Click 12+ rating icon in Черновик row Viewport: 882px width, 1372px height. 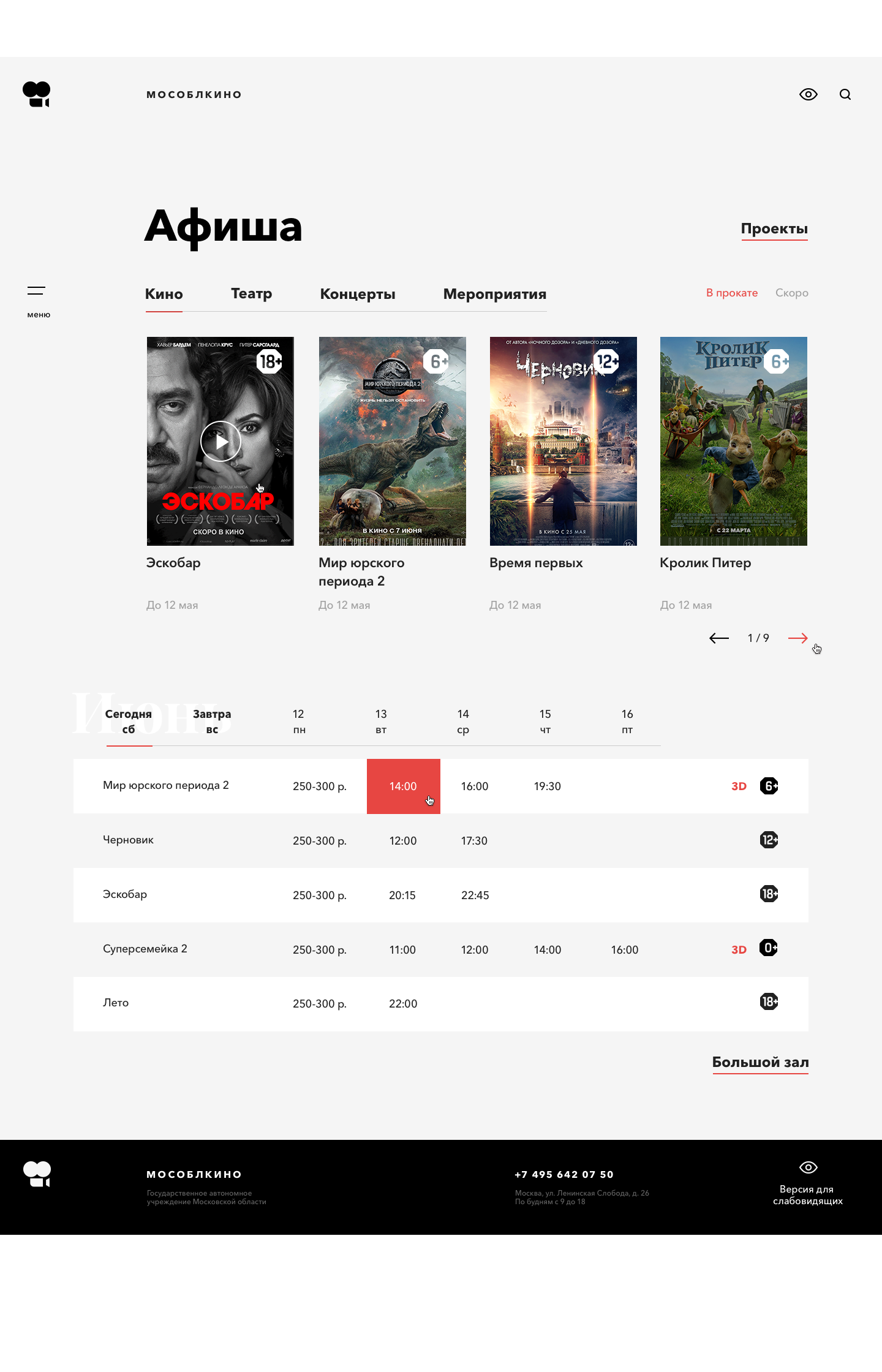click(x=769, y=840)
